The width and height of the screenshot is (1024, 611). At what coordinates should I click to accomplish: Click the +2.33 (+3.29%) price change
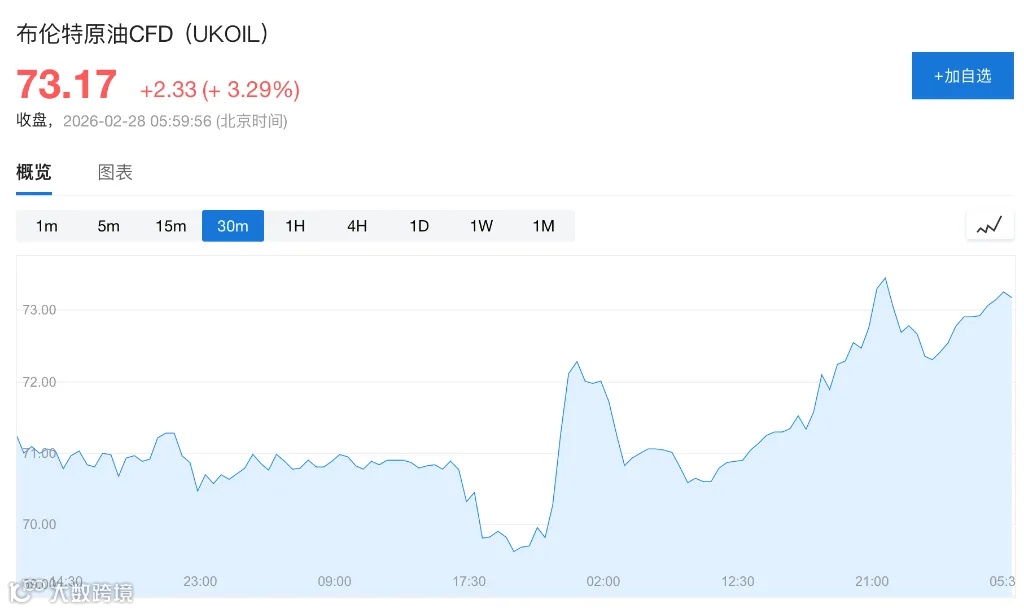click(220, 89)
